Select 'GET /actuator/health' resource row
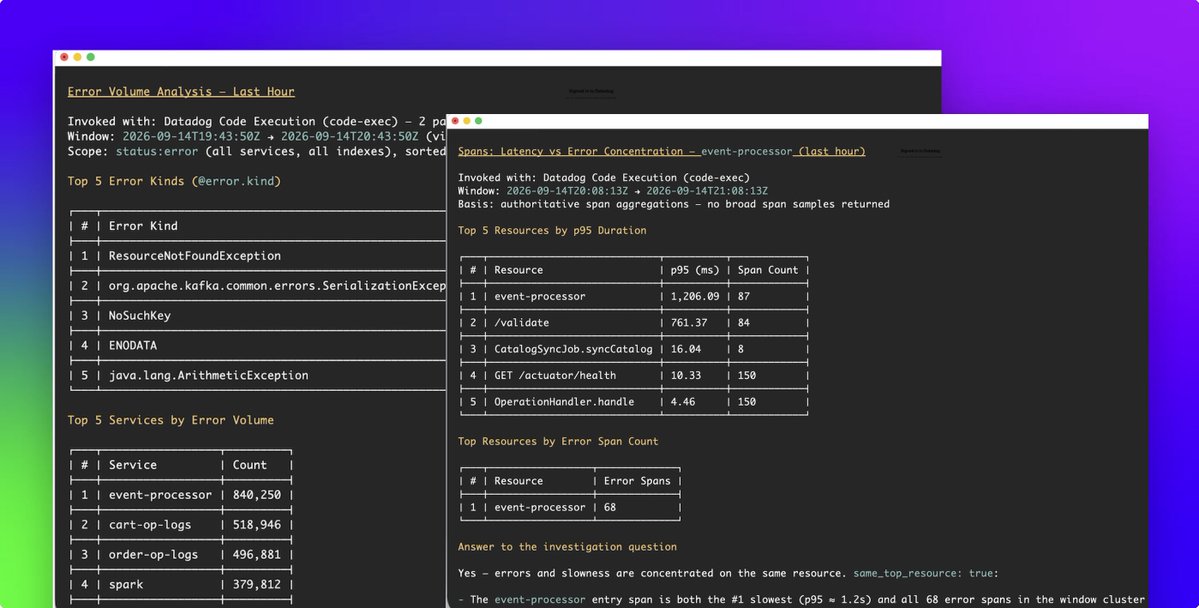This screenshot has height=608, width=1199. pos(634,376)
